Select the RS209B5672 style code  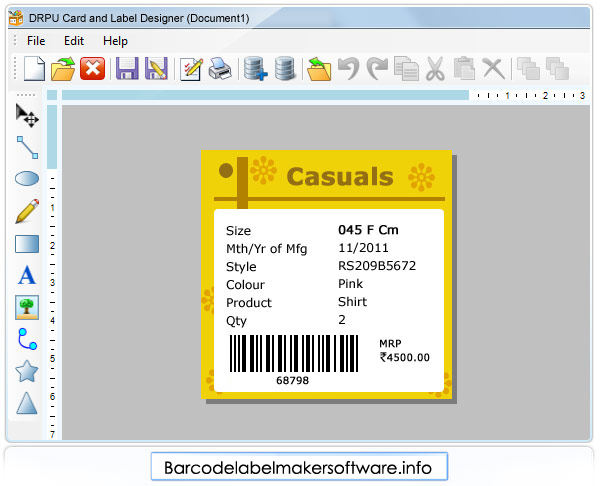pos(377,266)
